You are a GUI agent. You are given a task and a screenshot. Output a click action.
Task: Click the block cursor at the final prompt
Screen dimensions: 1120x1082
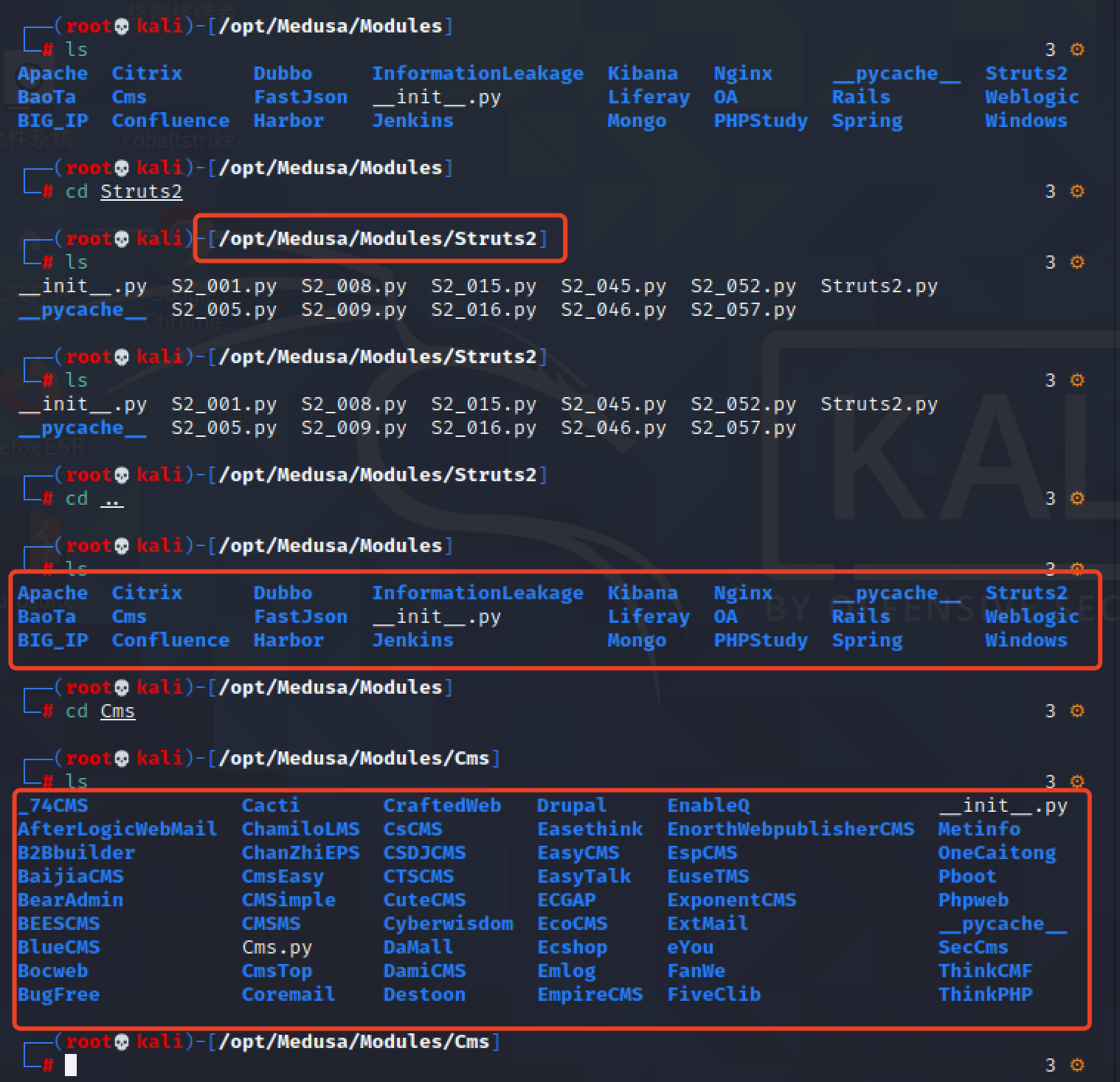[x=71, y=1065]
